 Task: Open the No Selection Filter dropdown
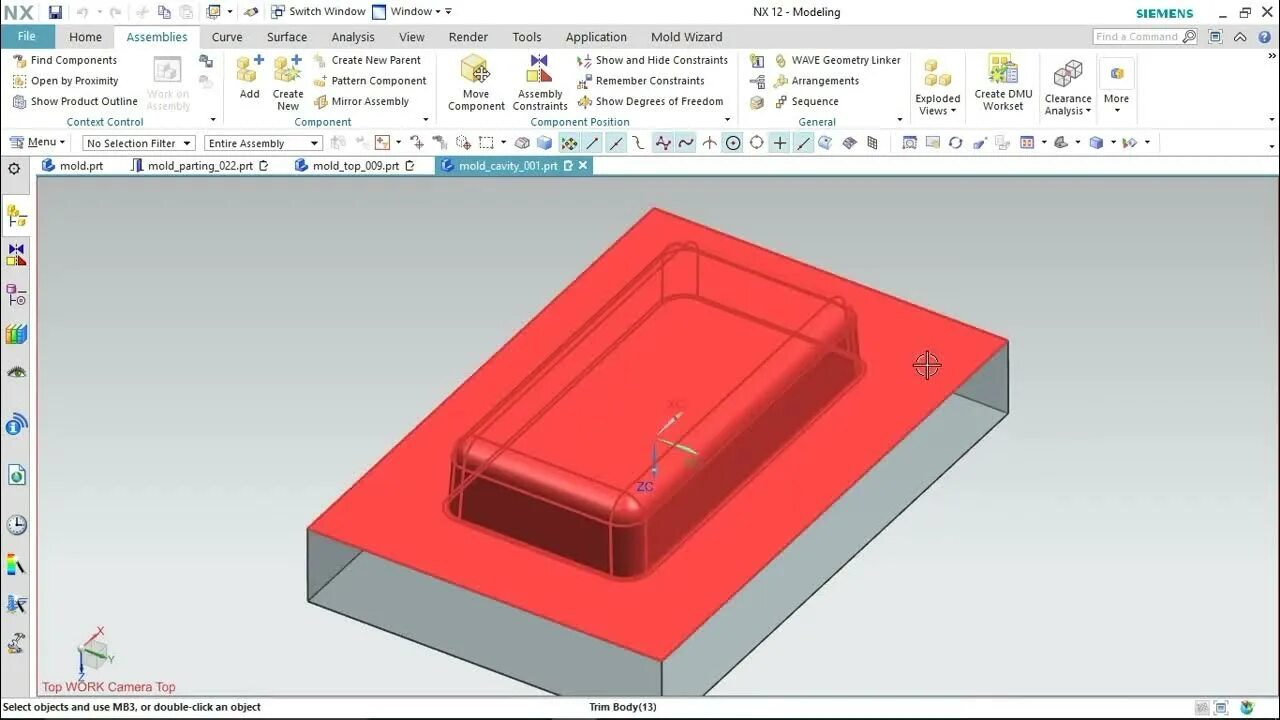138,143
